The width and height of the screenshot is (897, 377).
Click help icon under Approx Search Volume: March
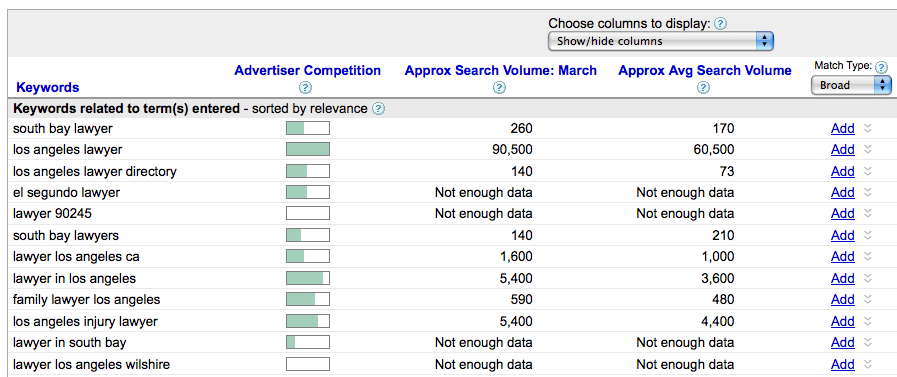click(499, 88)
